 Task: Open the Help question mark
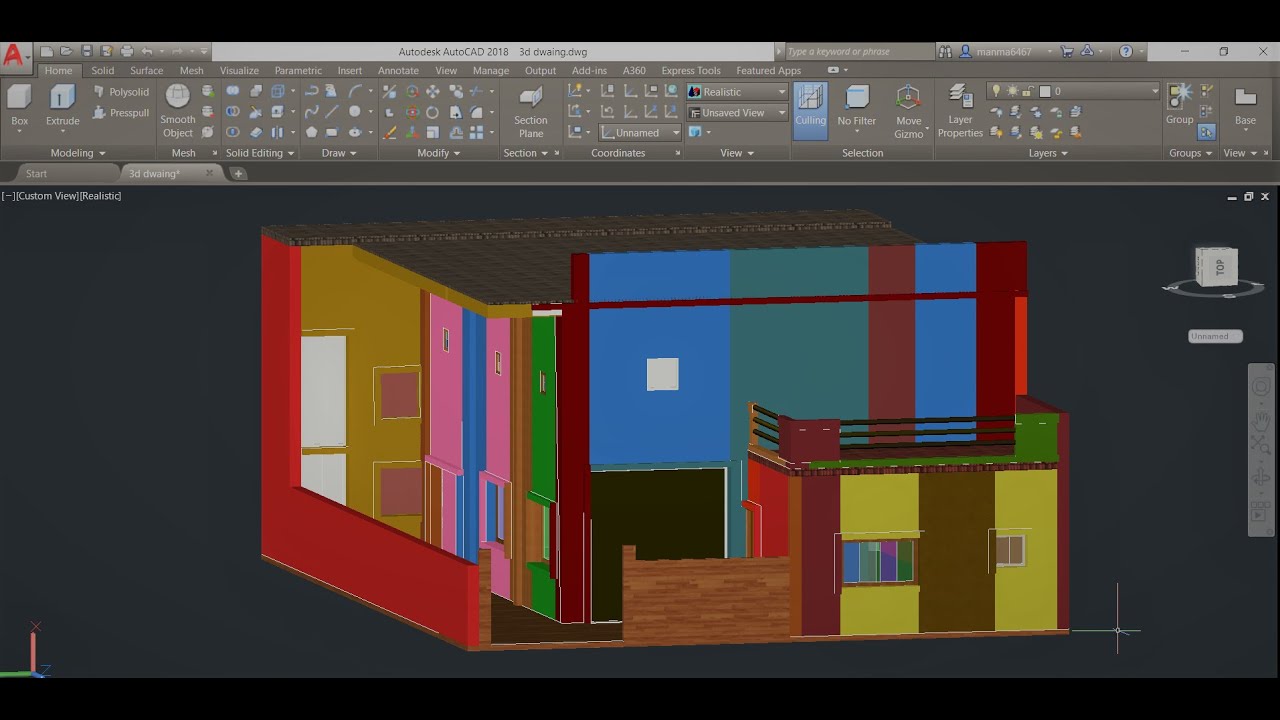tap(1126, 51)
